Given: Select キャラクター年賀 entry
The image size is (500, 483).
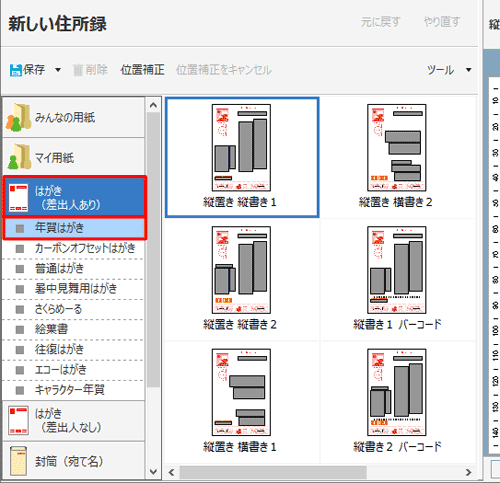Looking at the screenshot, I should 73,390.
